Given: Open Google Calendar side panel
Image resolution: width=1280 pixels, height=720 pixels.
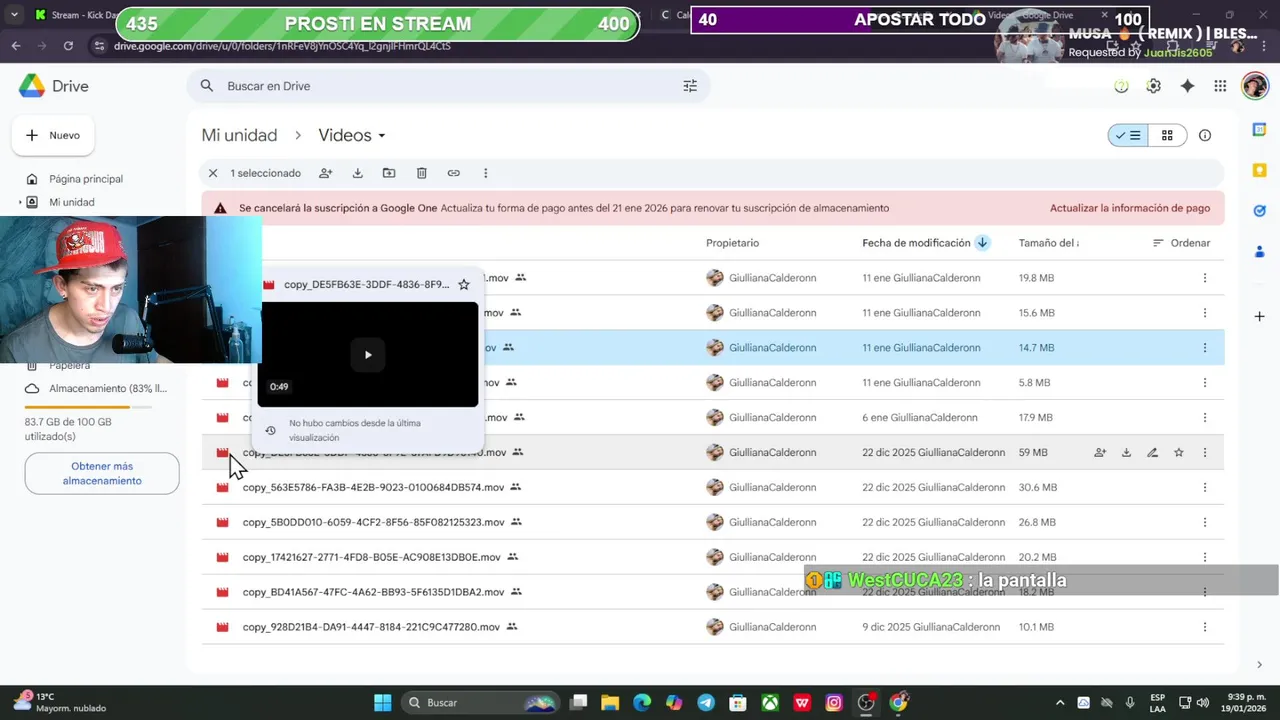Looking at the screenshot, I should pyautogui.click(x=1260, y=130).
